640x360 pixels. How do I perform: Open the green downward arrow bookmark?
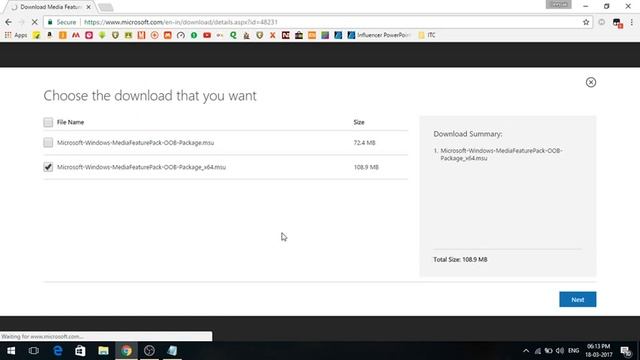(x=102, y=36)
